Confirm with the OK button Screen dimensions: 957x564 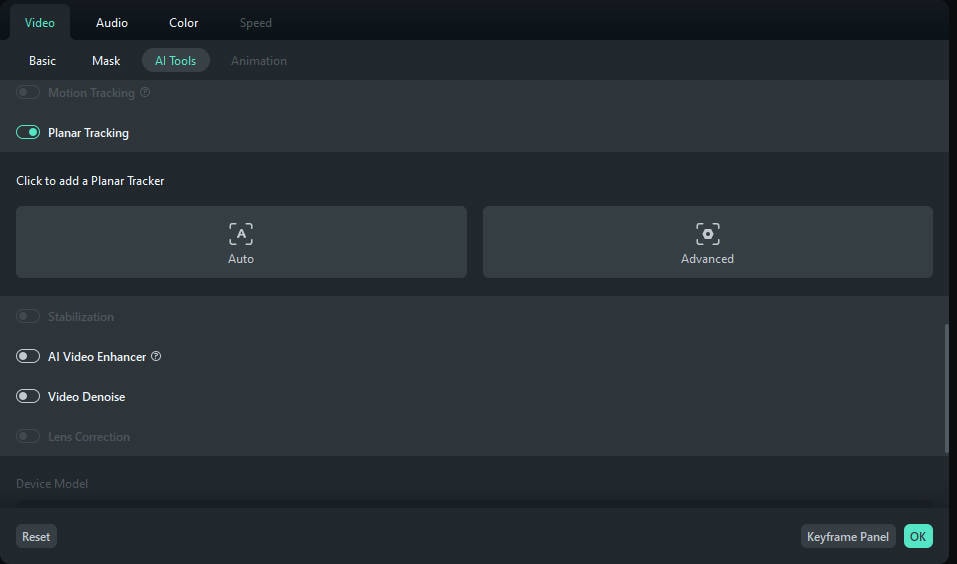(x=918, y=537)
